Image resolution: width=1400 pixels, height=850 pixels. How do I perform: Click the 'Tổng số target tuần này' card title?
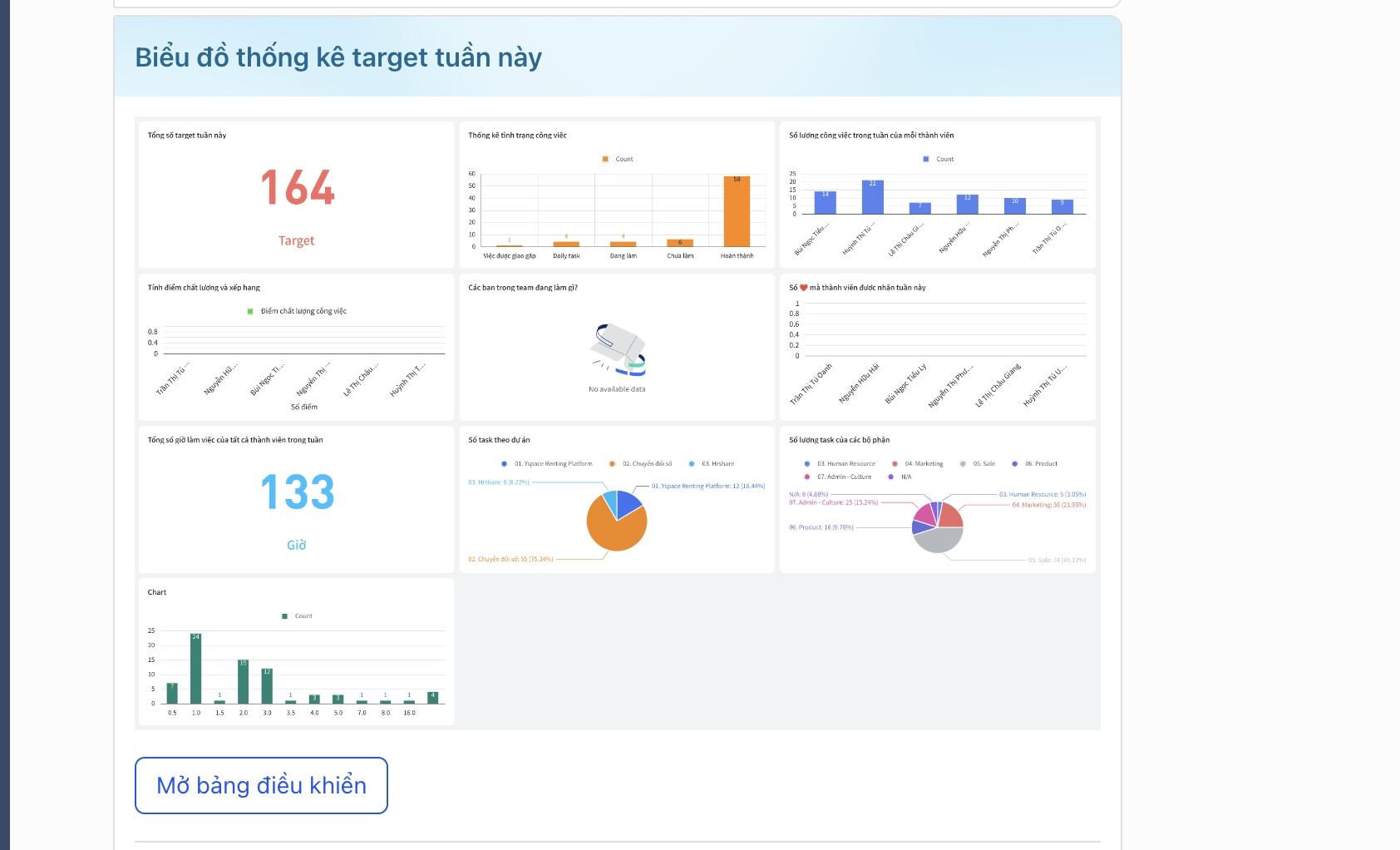(x=187, y=135)
